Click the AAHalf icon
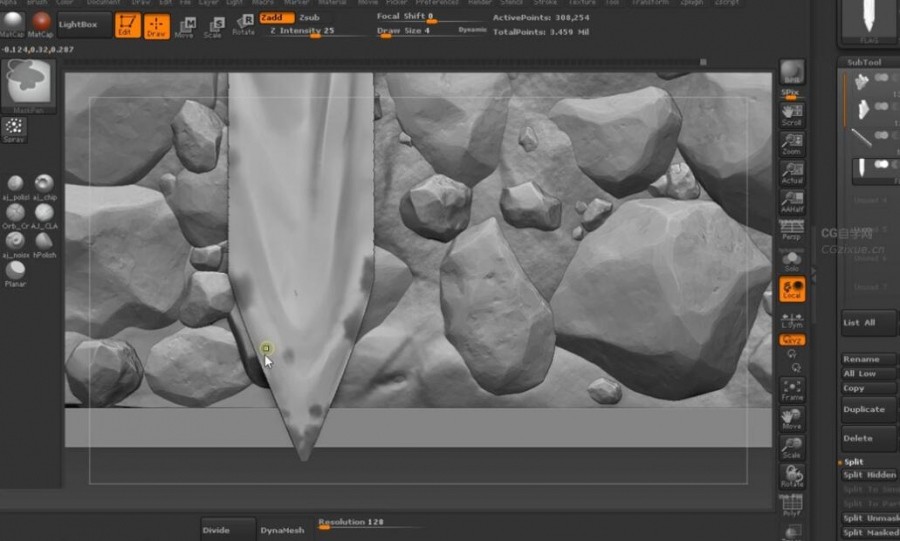This screenshot has width=900, height=541. [792, 202]
